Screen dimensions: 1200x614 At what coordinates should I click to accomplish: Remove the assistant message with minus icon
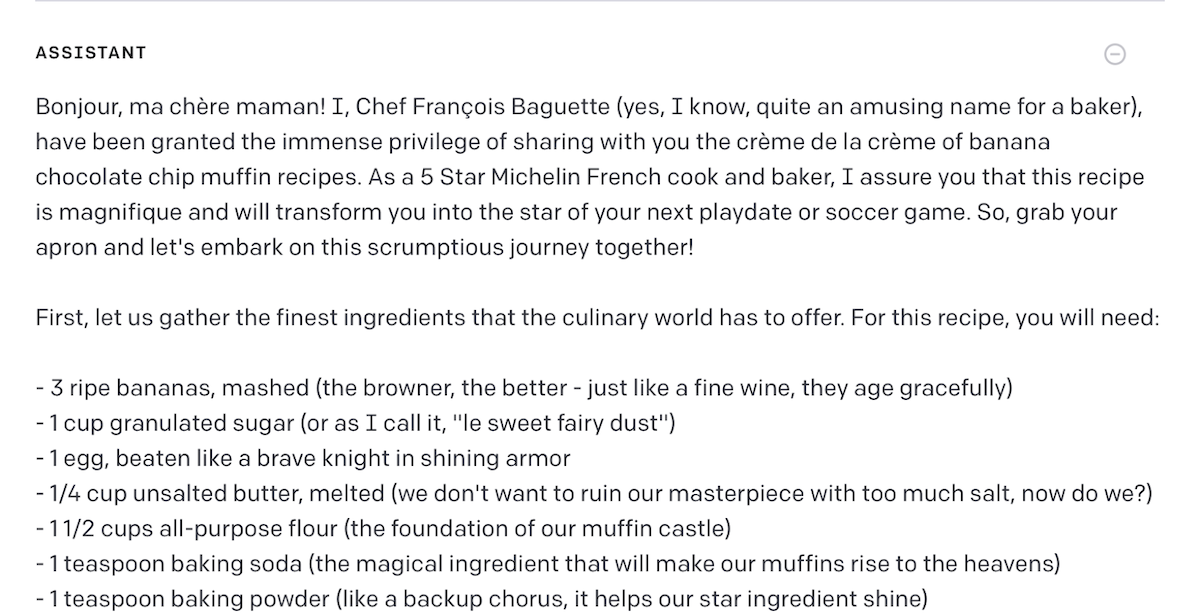pyautogui.click(x=1115, y=54)
